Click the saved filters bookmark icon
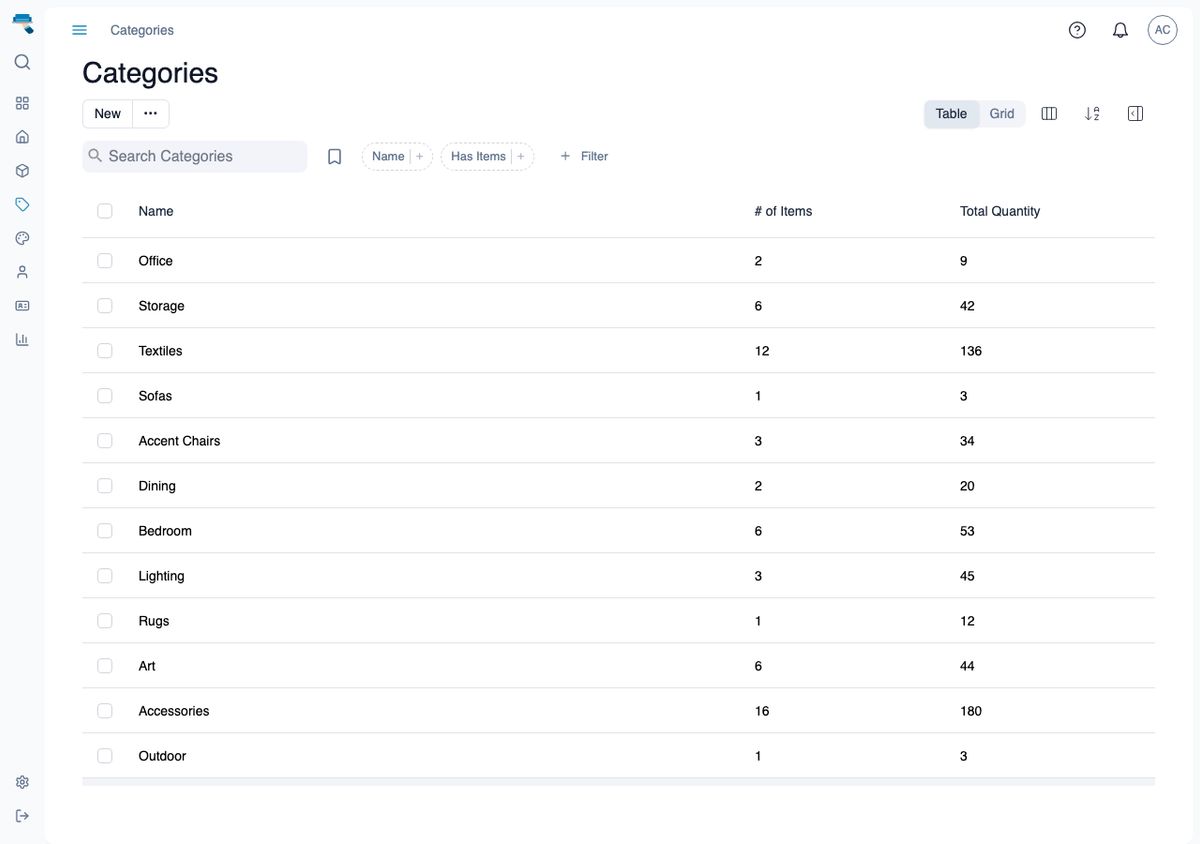This screenshot has width=1200, height=844. [335, 157]
